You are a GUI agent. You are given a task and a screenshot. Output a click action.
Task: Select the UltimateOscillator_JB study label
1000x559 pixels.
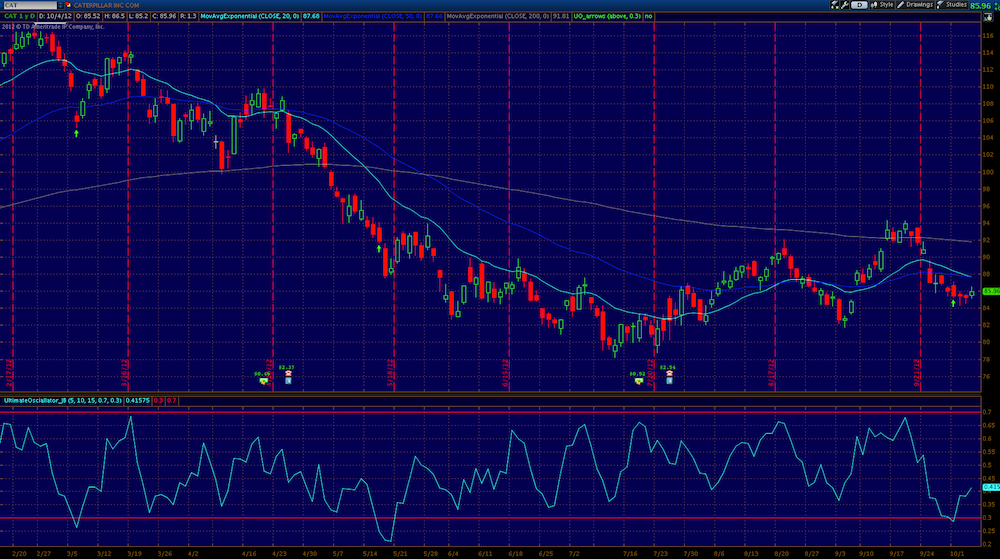point(62,400)
